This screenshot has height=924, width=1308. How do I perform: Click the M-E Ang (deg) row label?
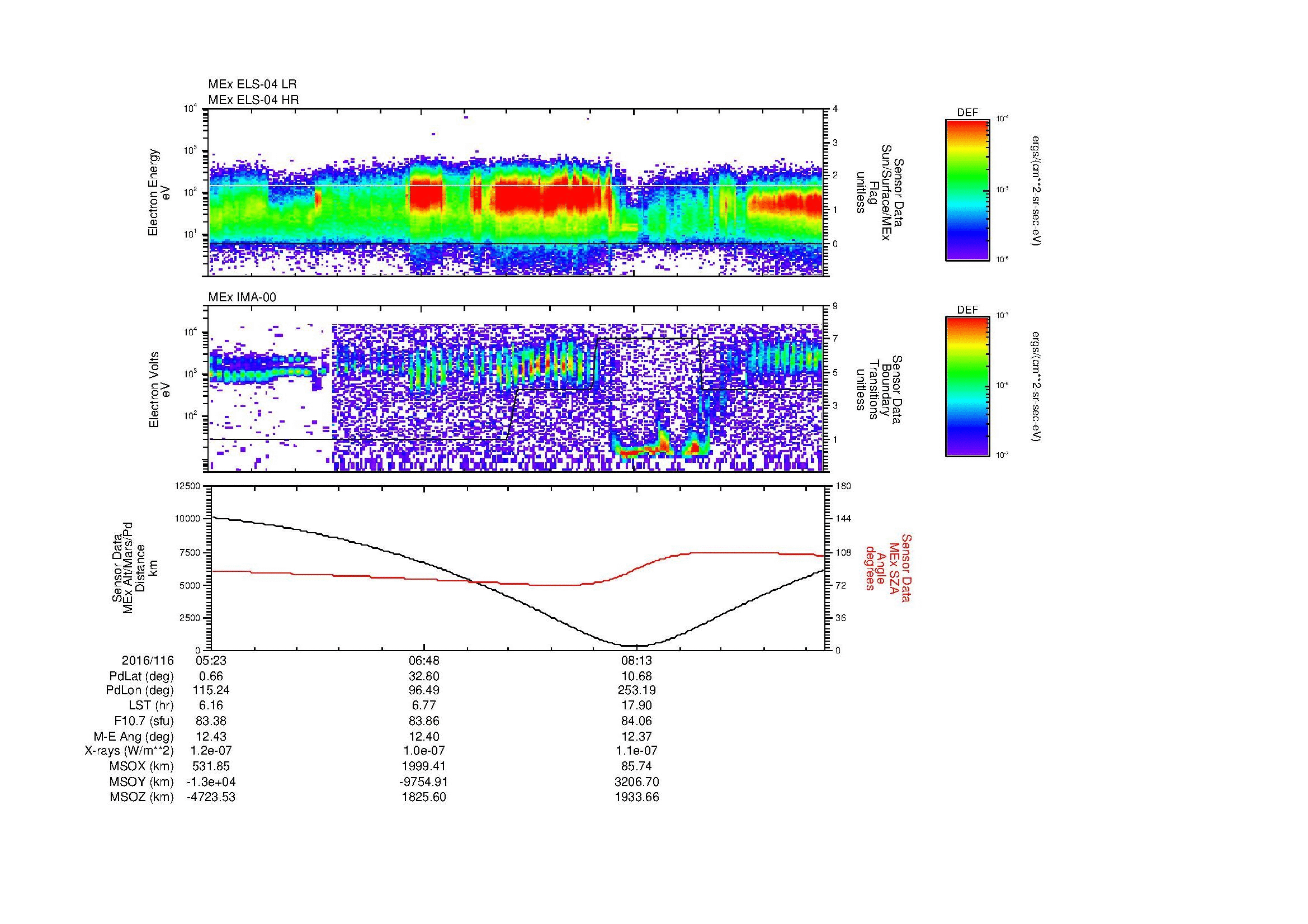(134, 736)
